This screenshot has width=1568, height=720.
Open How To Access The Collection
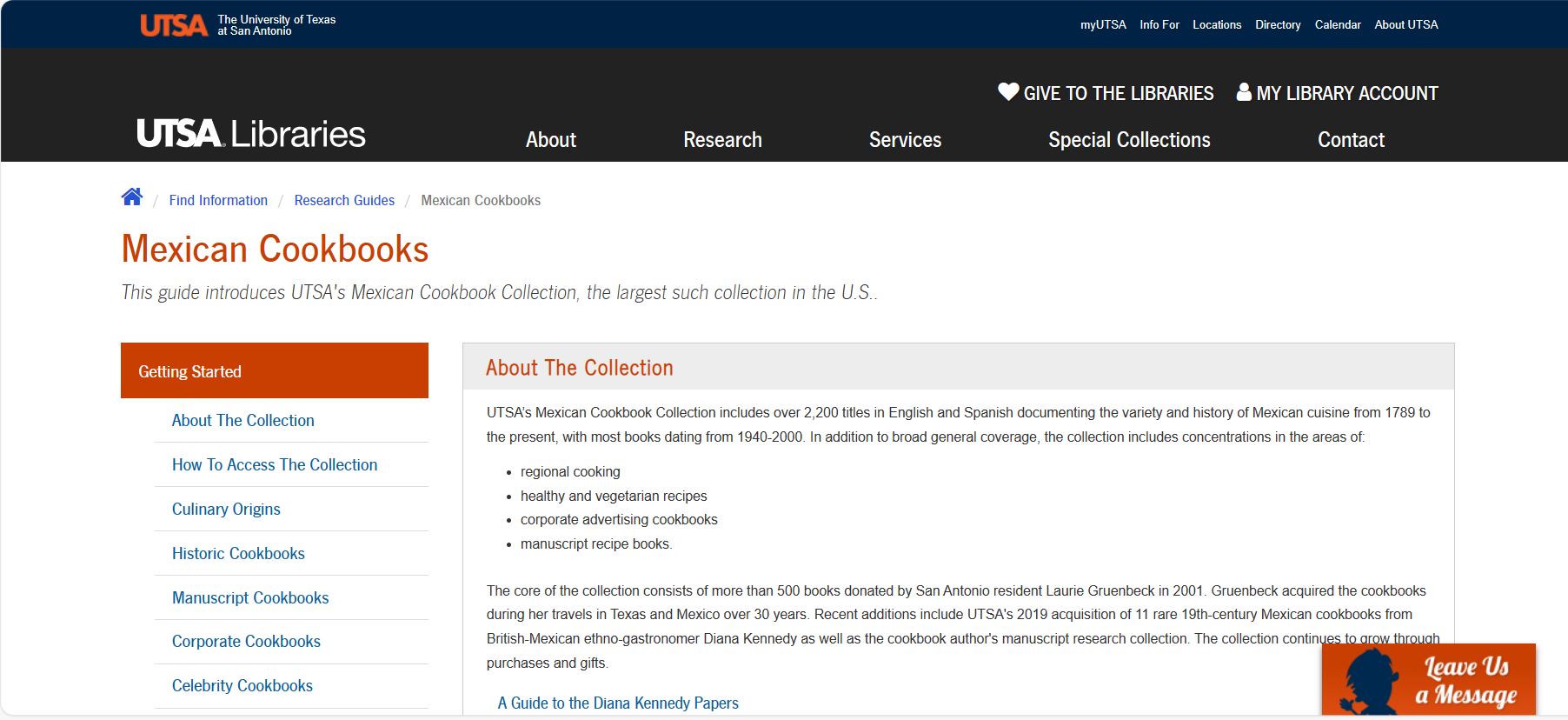click(x=275, y=464)
